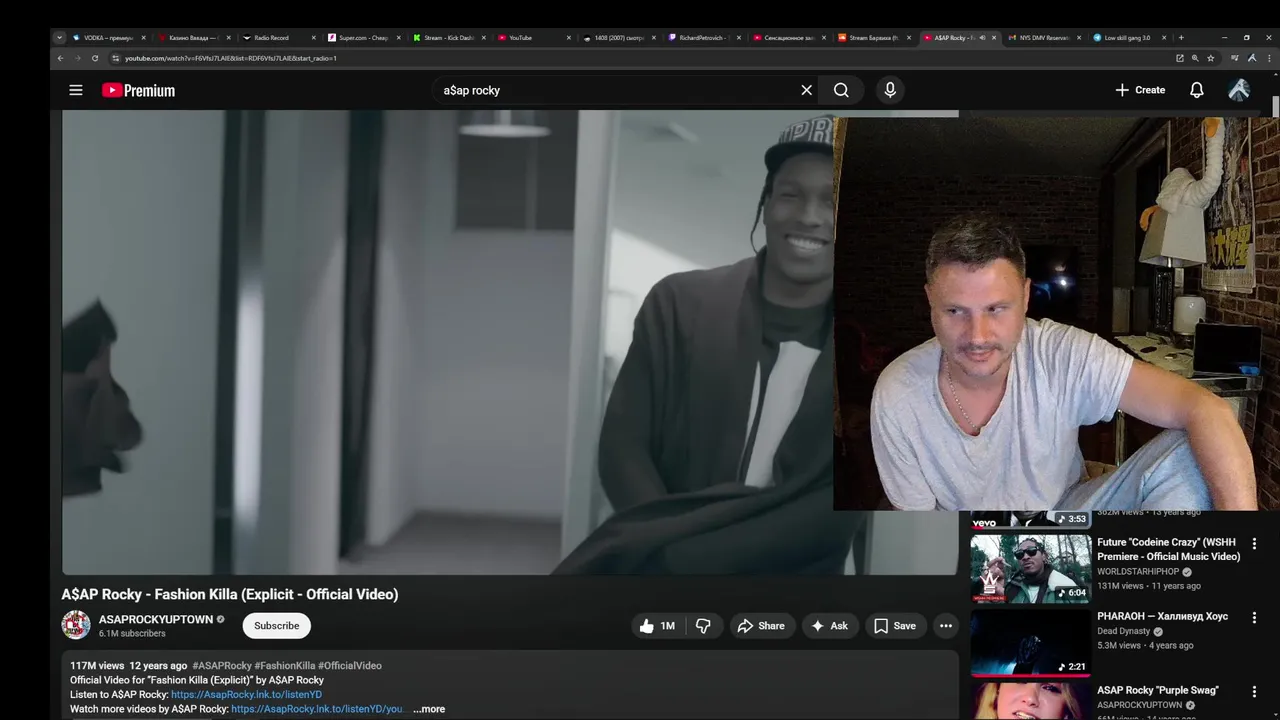The height and width of the screenshot is (720, 1280).
Task: Mute the A$AP Rocky tab audio icon
Action: [x=982, y=38]
